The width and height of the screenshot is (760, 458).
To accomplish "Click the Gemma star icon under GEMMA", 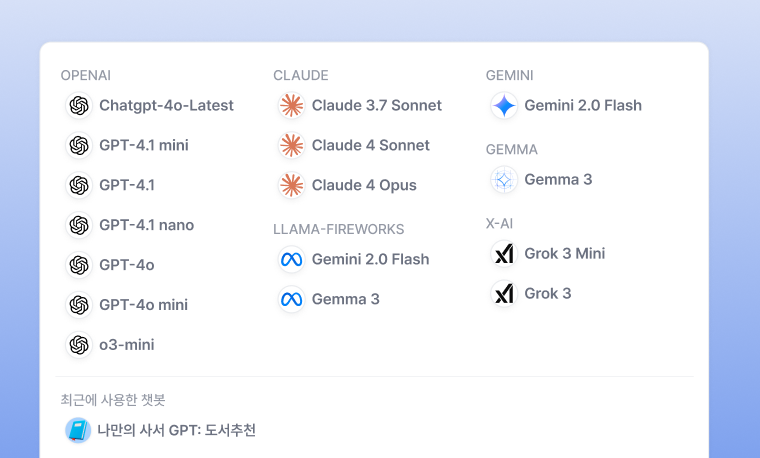I will [504, 180].
